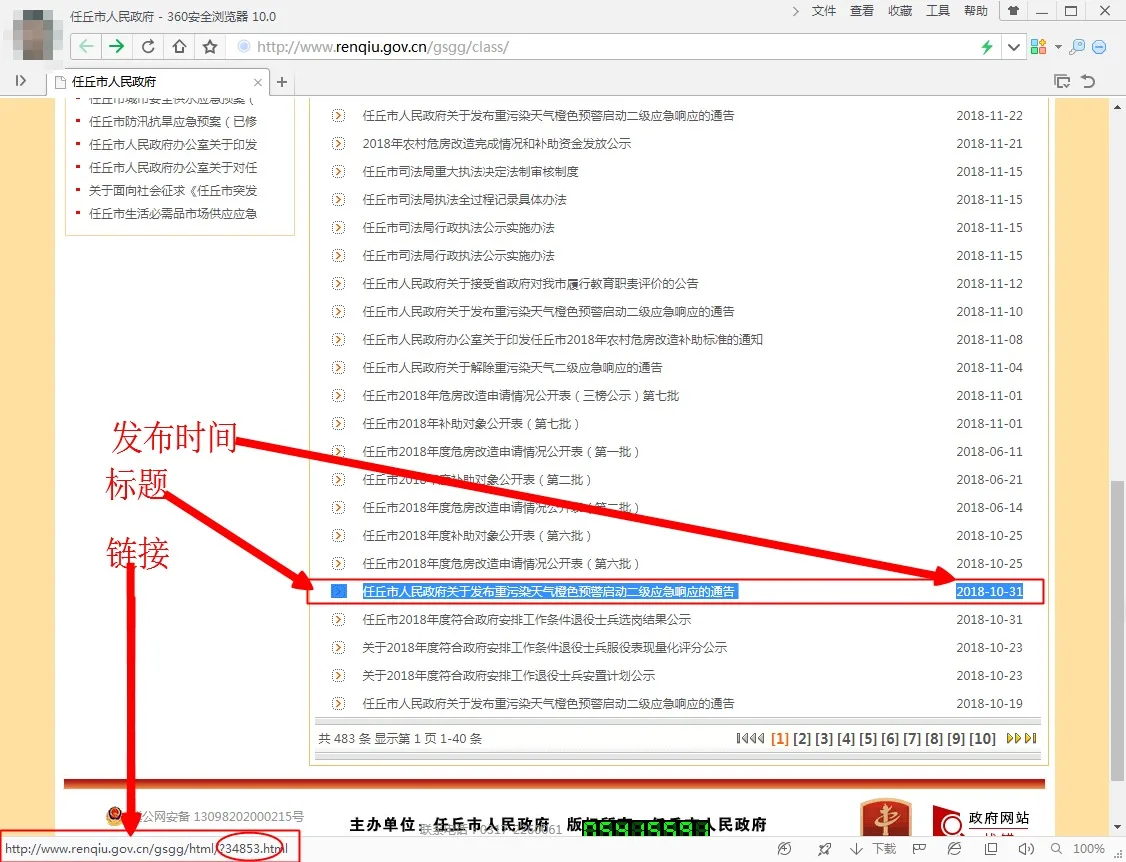Click the next pages double-arrow icon
Viewport: 1126px width, 862px height.
click(1013, 738)
